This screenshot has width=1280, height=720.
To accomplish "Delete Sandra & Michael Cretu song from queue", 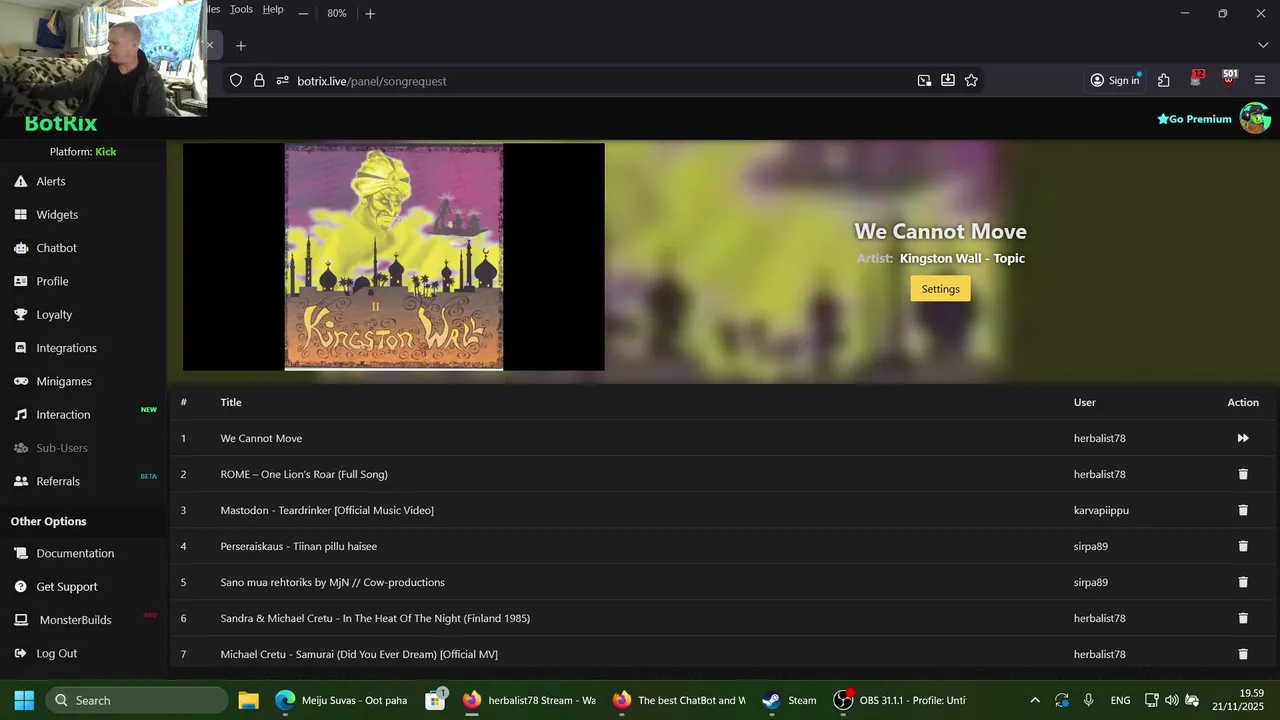I will point(1243,618).
